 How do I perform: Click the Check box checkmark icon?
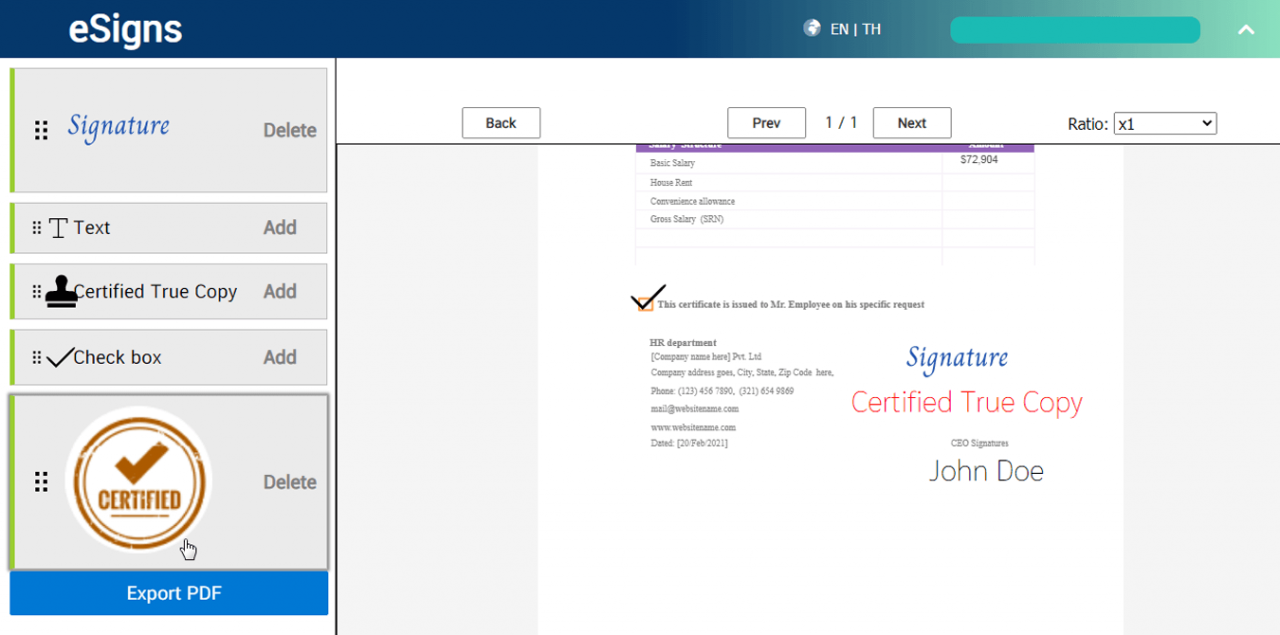click(x=60, y=356)
